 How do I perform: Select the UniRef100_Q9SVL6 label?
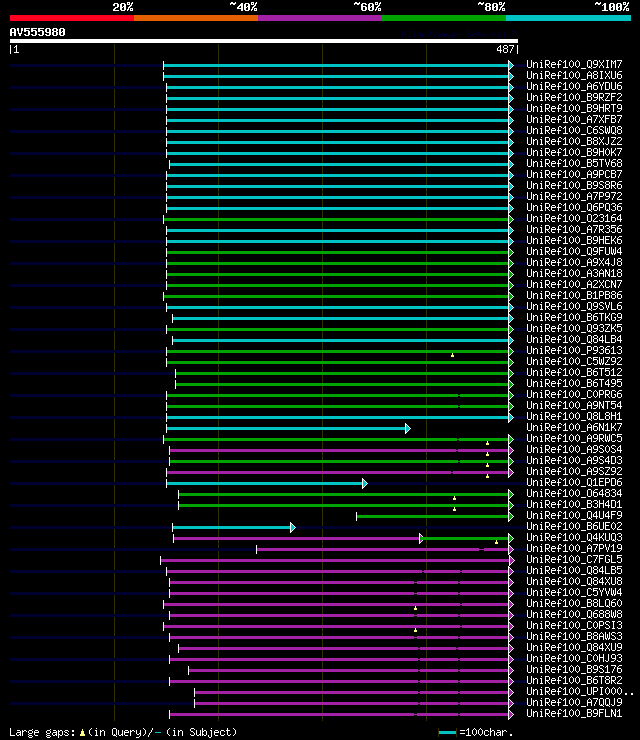click(x=574, y=306)
